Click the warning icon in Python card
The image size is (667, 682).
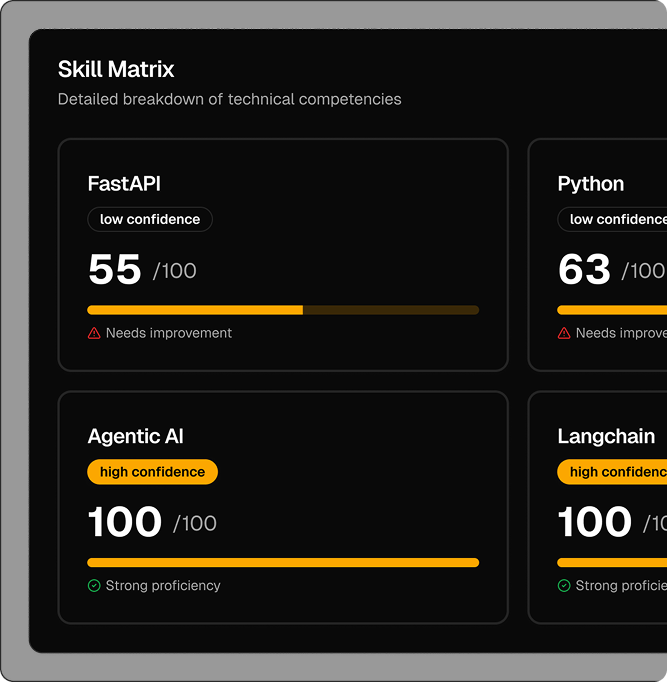click(x=564, y=333)
